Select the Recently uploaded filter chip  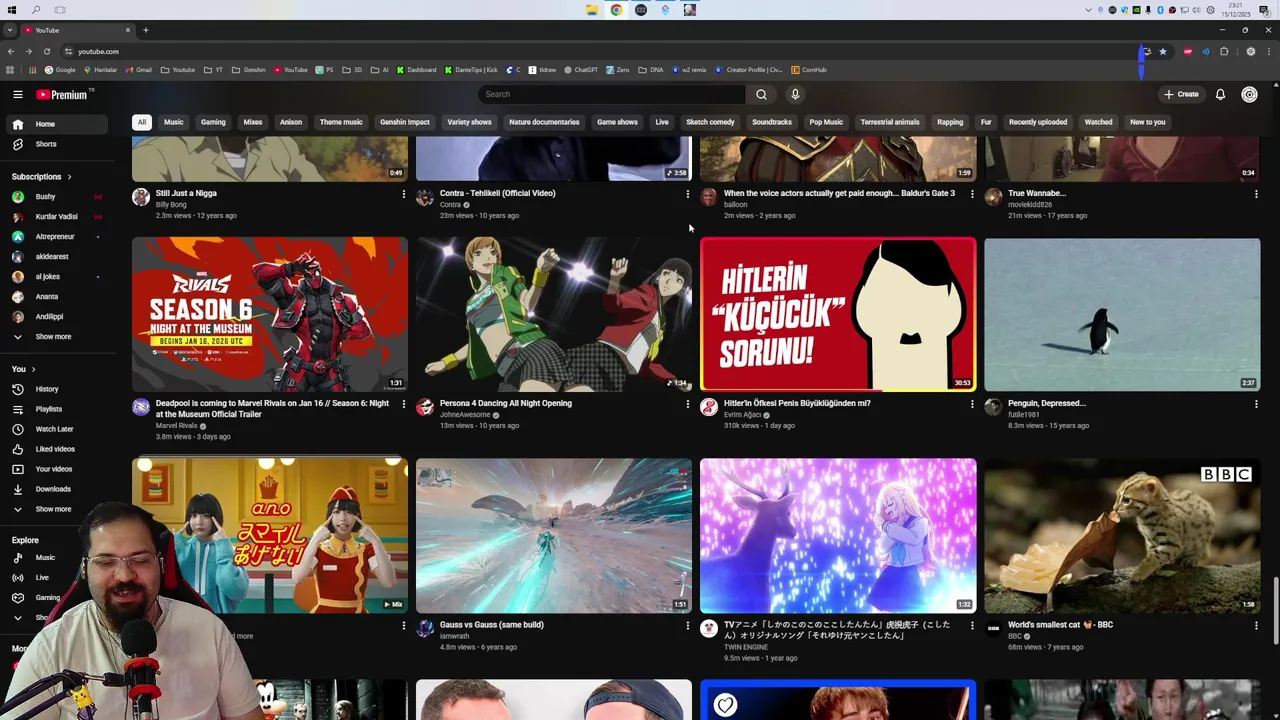coord(1038,122)
